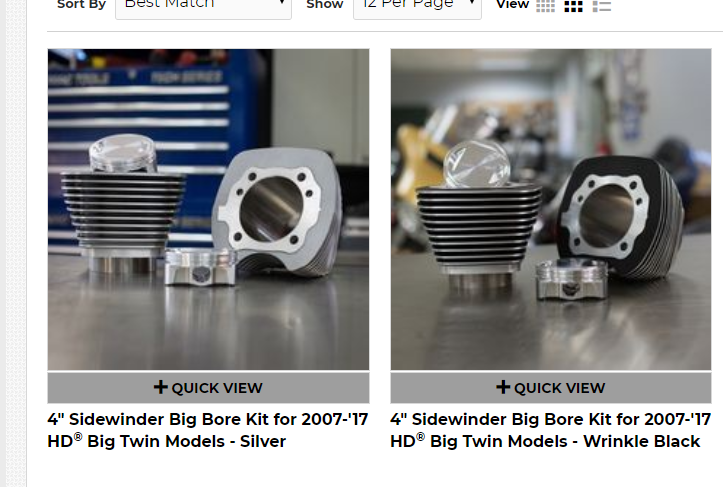Click the Show label
Image resolution: width=723 pixels, height=487 pixels.
click(x=325, y=5)
